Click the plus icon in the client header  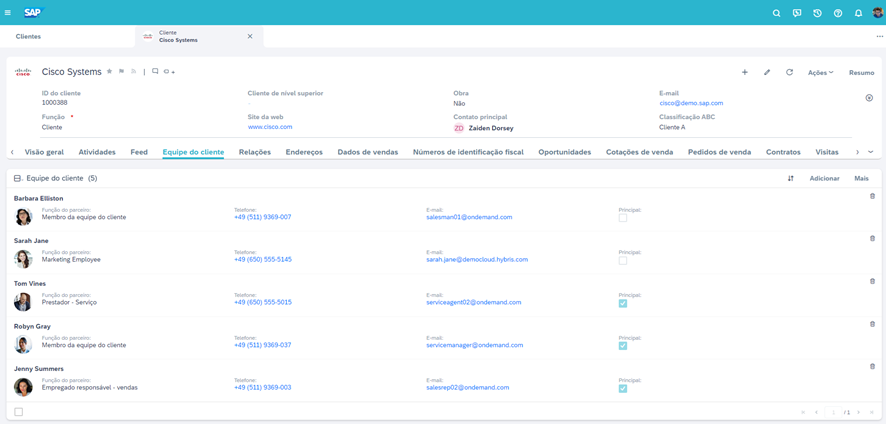[x=745, y=72]
